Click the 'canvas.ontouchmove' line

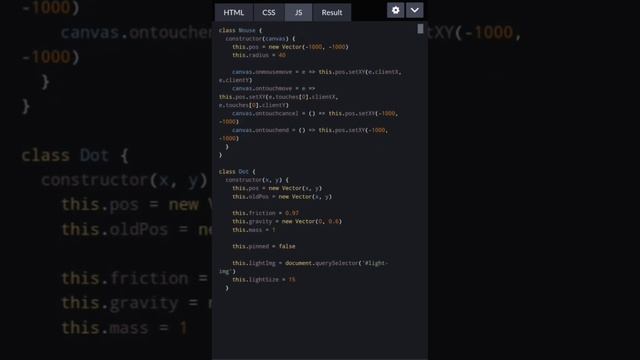point(273,89)
